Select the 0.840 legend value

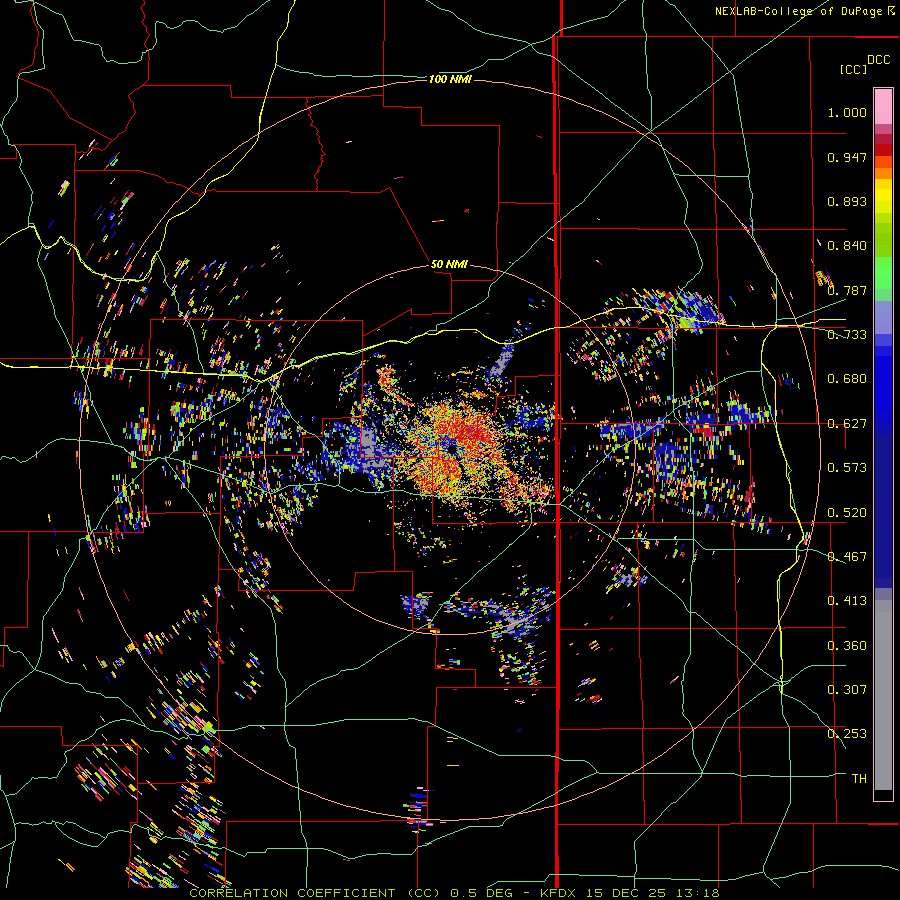[847, 246]
